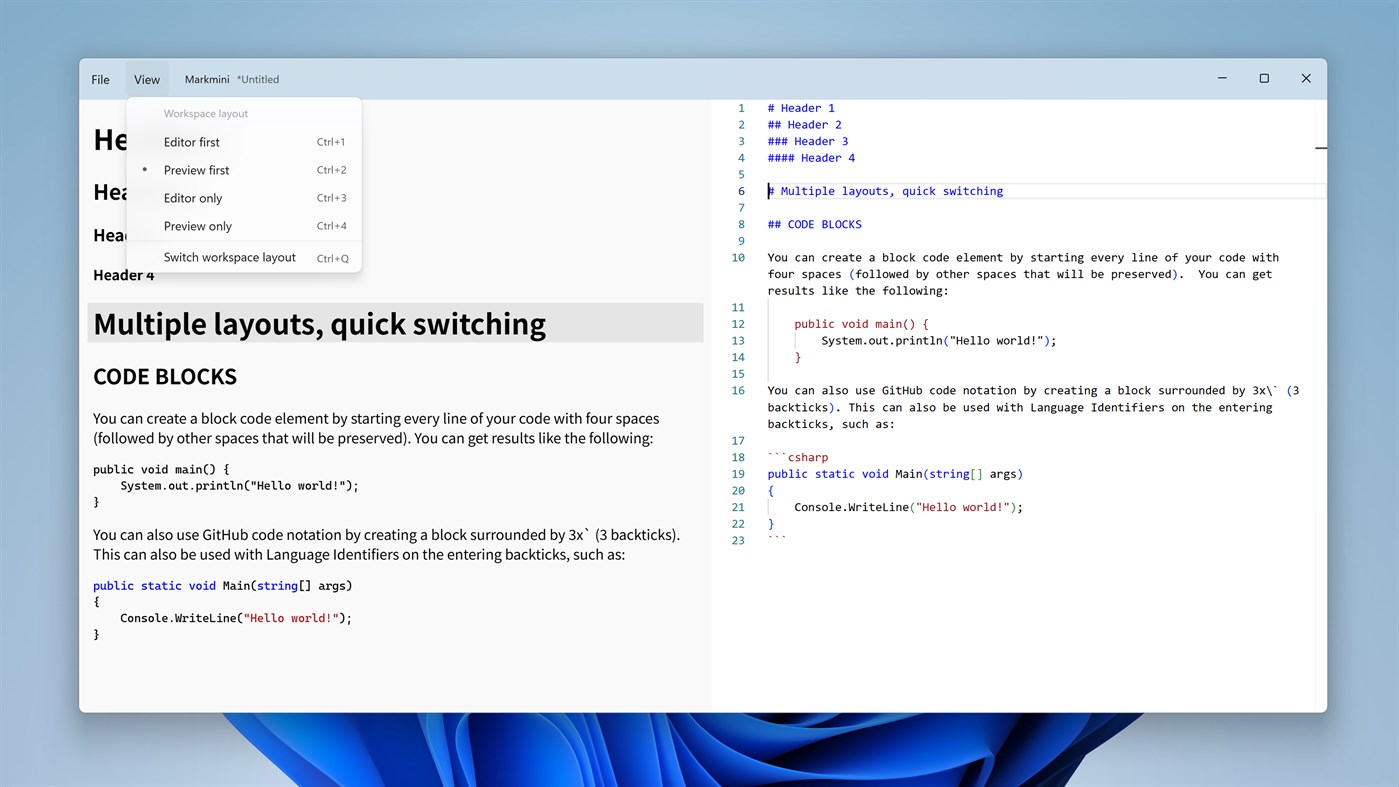The image size is (1399, 787).
Task: Close the Markmini window
Action: point(1306,78)
